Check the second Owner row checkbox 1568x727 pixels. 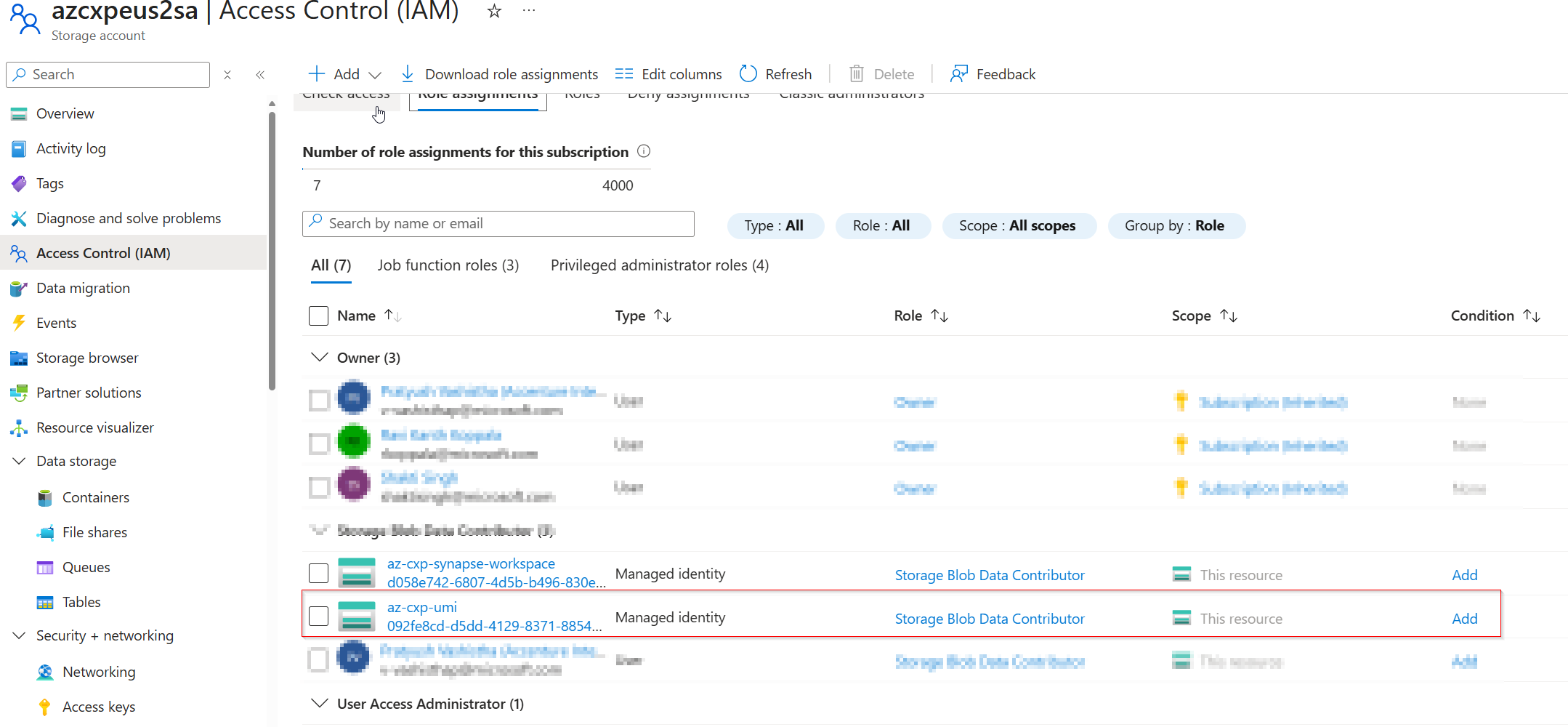319,443
